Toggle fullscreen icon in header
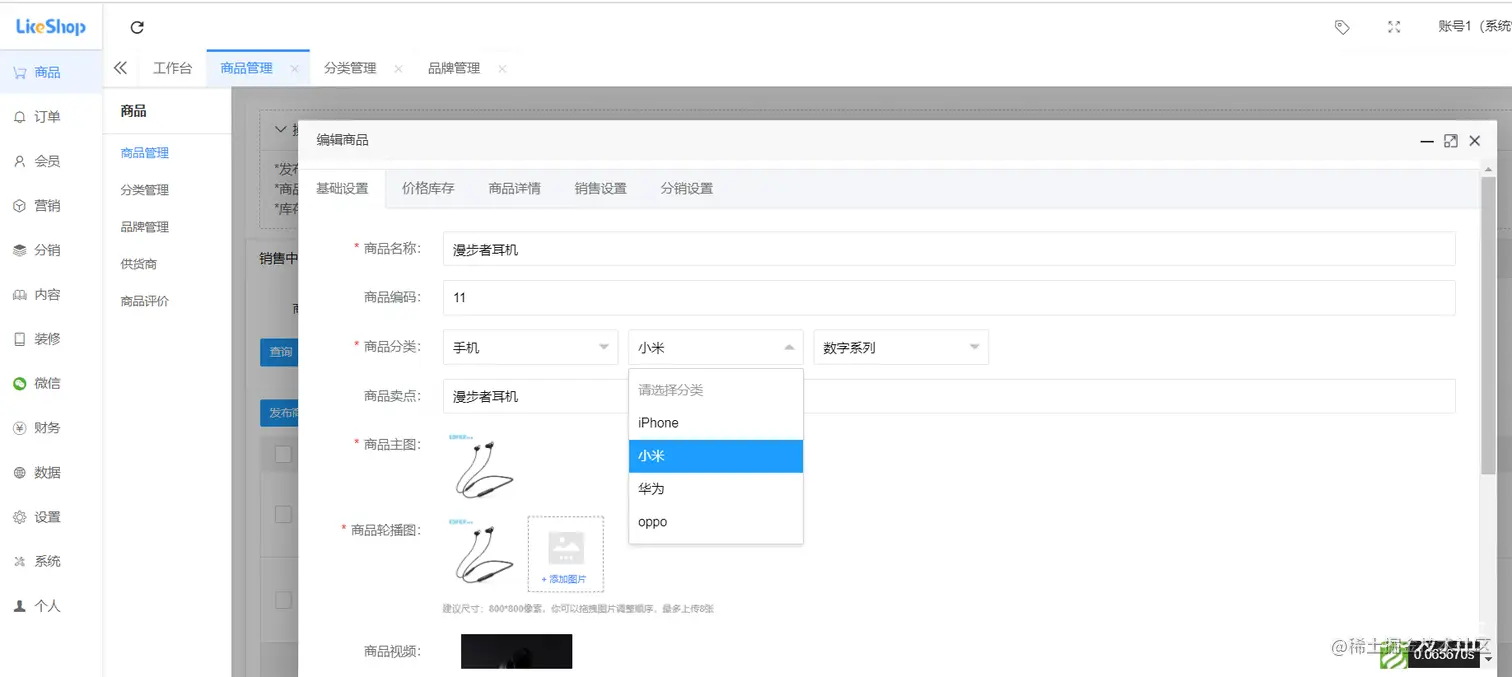Image resolution: width=1512 pixels, height=677 pixels. 1394,27
